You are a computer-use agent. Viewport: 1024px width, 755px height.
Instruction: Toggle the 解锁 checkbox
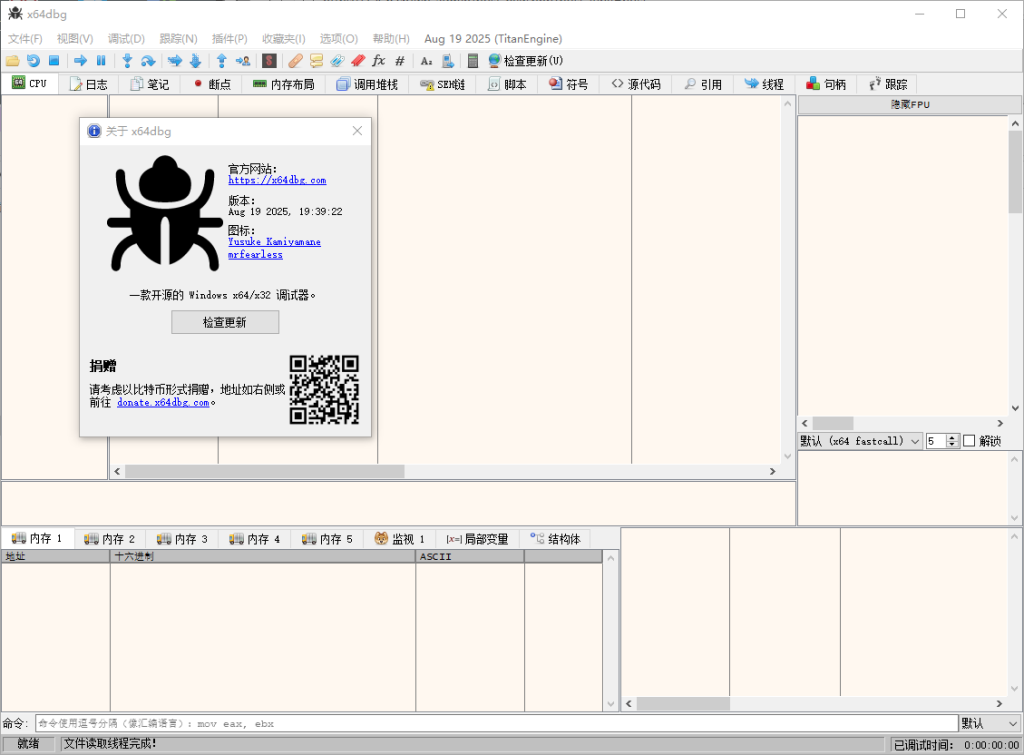[x=969, y=441]
